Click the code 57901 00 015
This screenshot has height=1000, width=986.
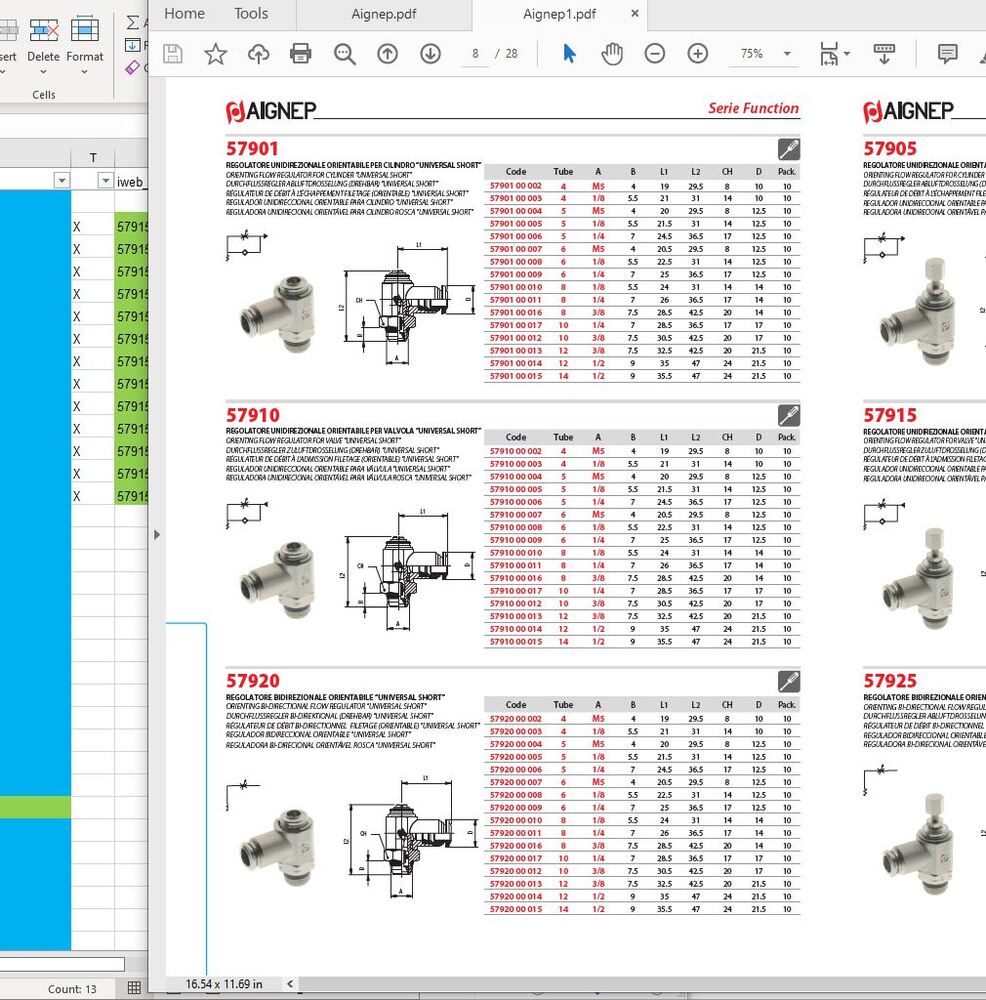click(515, 376)
